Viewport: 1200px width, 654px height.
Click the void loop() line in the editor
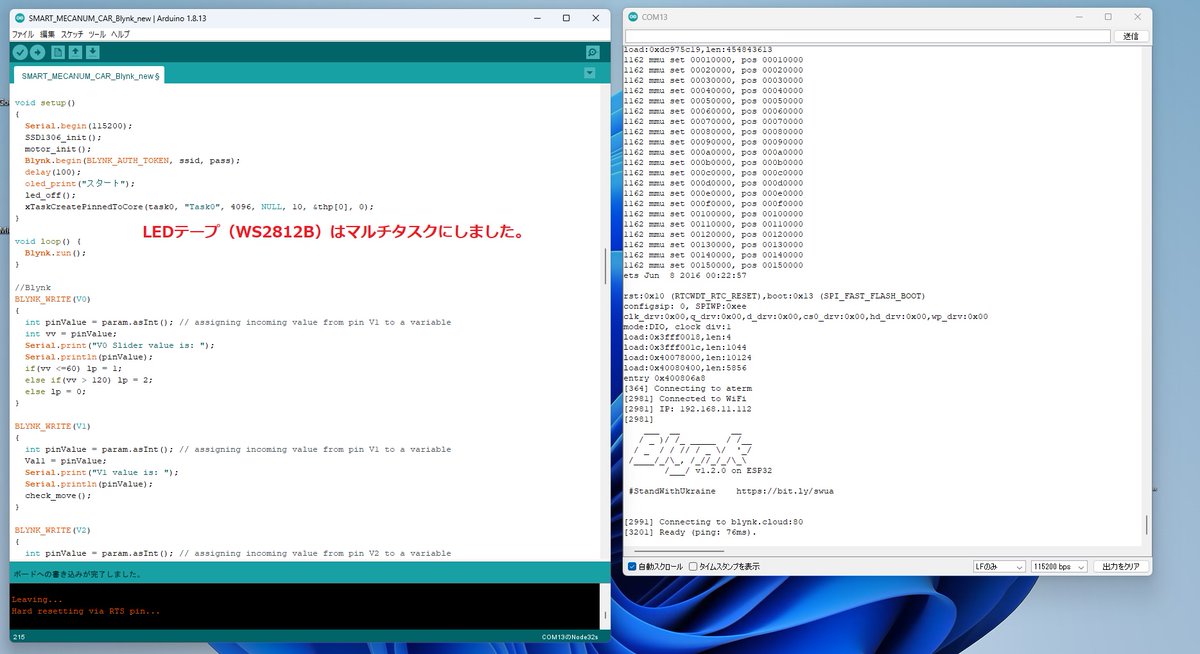coord(47,241)
